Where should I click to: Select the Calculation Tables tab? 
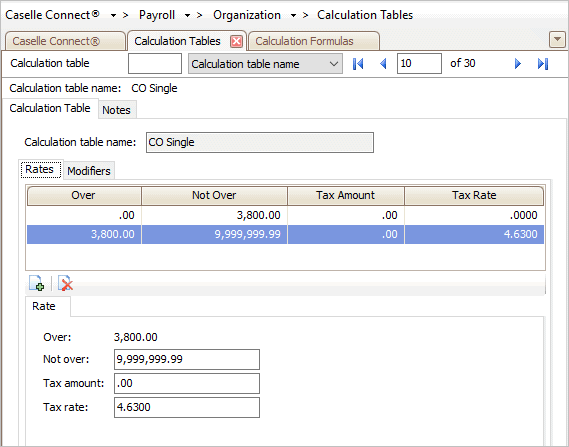point(177,41)
